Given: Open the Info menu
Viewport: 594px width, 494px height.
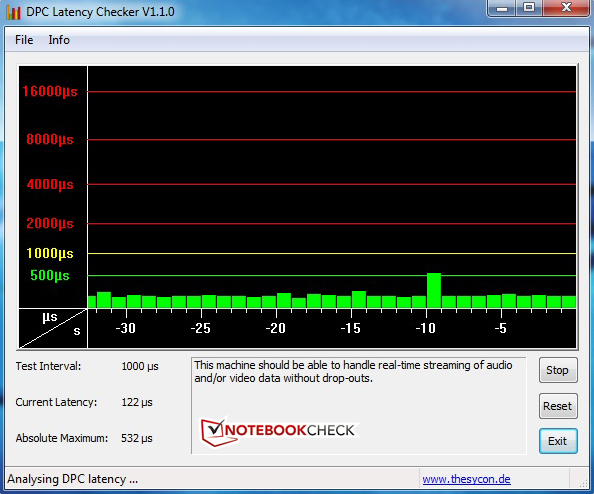Looking at the screenshot, I should [x=59, y=40].
